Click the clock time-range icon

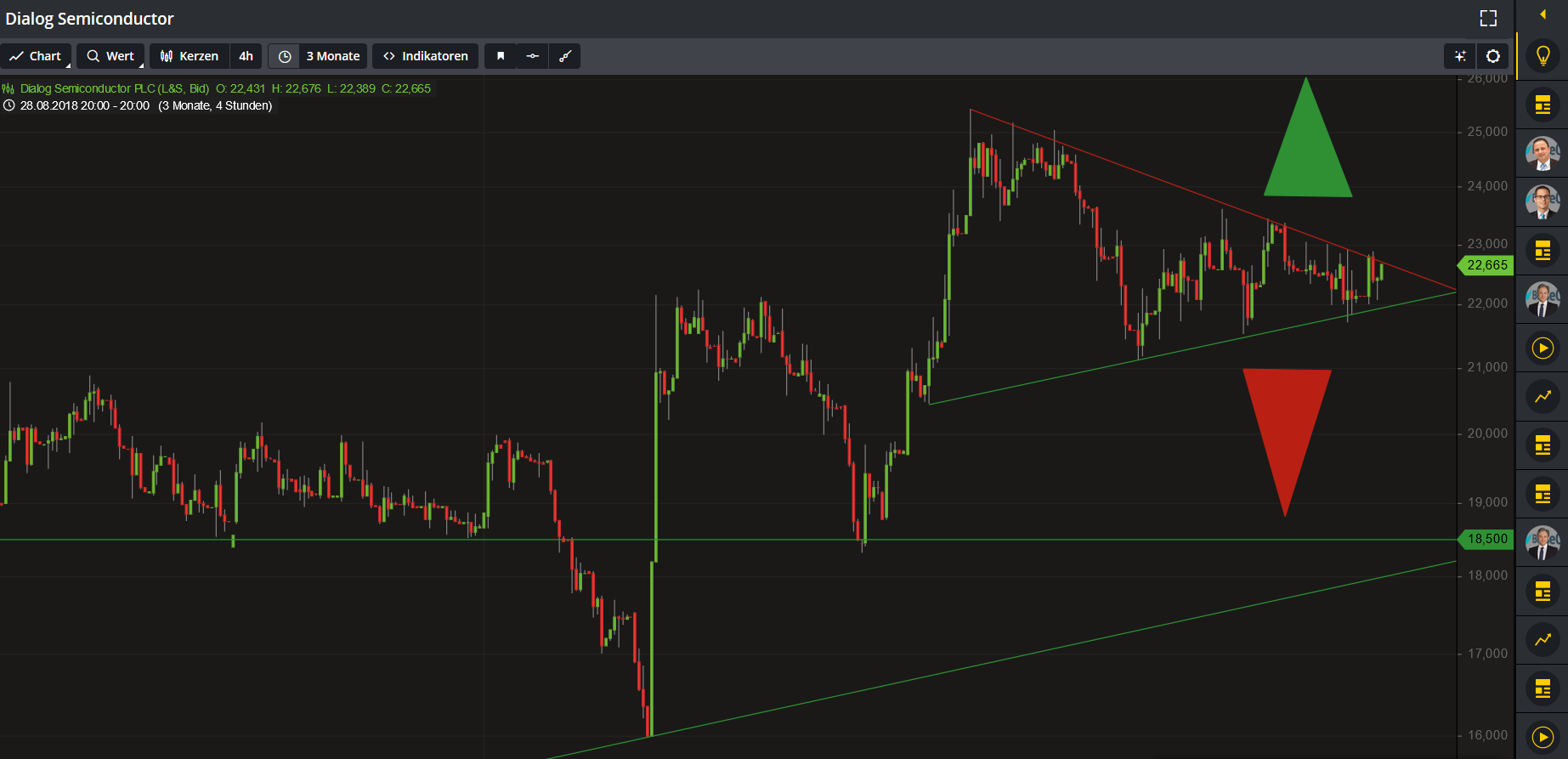click(285, 56)
